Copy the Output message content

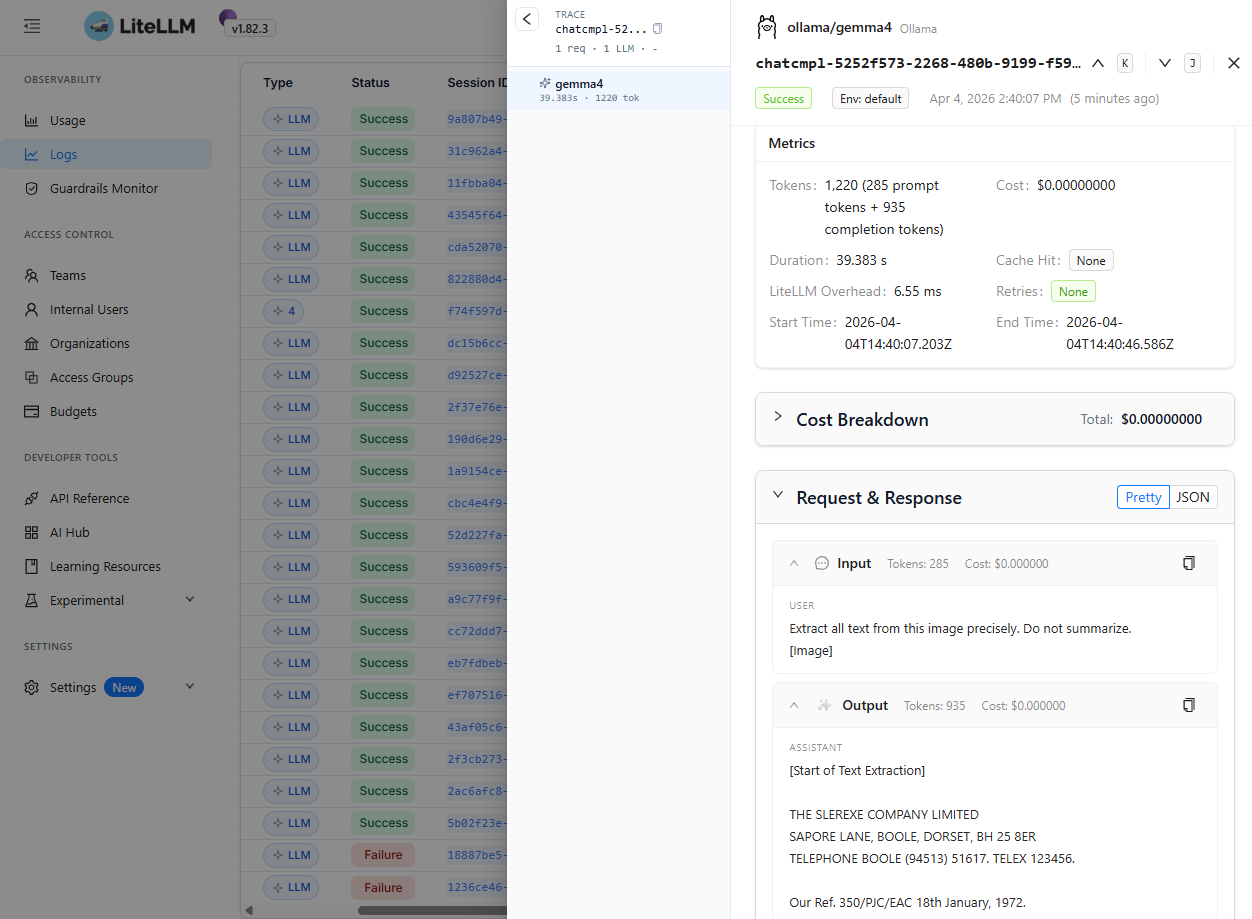[1188, 705]
